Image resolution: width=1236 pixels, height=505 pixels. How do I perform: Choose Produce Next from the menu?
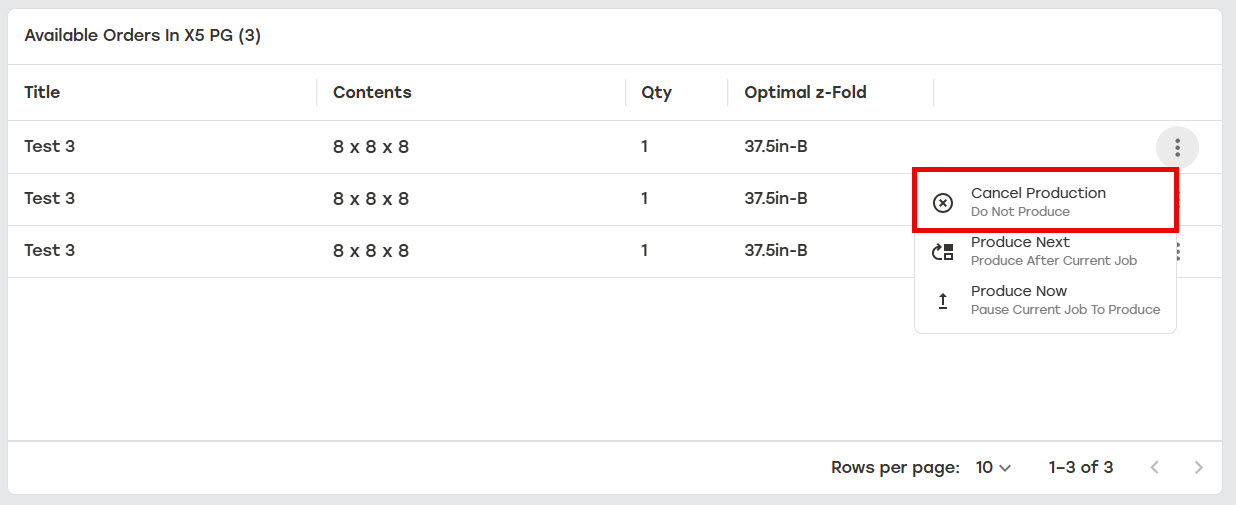point(1045,251)
